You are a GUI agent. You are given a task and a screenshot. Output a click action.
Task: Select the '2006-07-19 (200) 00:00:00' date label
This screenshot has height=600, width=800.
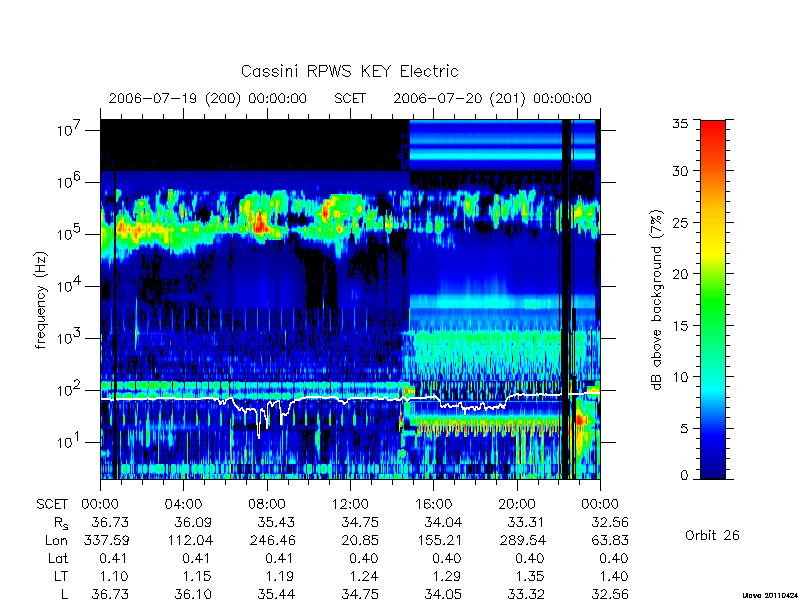[208, 98]
